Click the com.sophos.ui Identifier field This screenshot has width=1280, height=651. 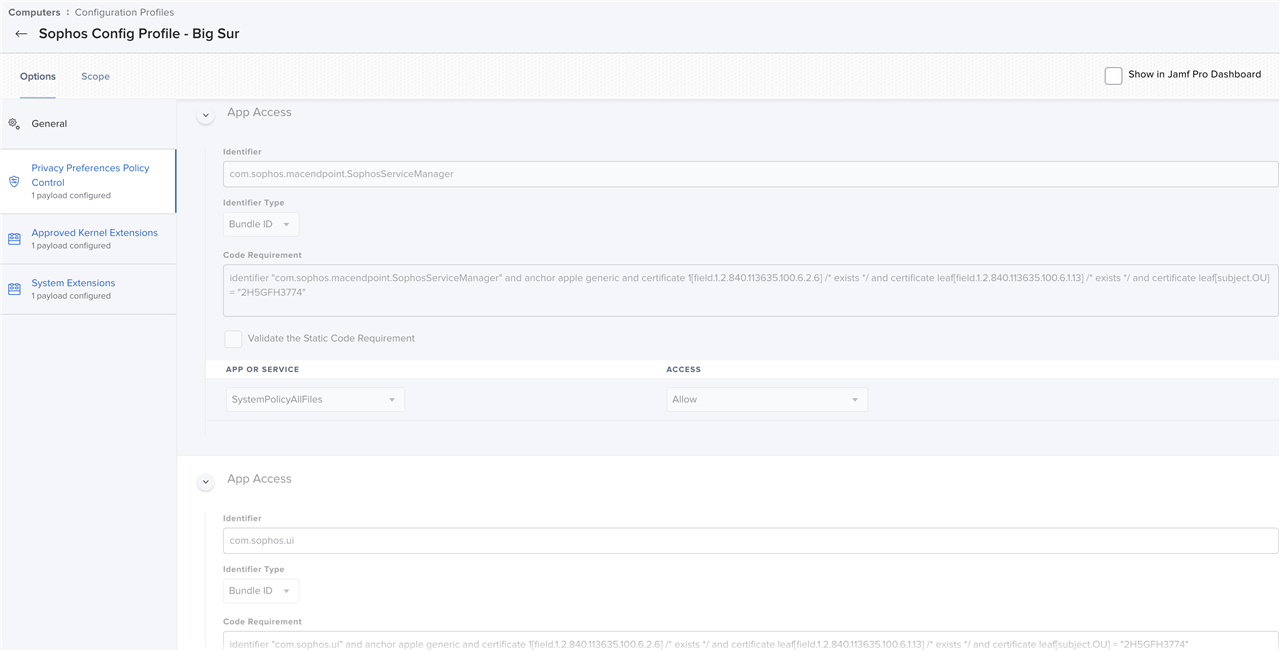(x=750, y=541)
